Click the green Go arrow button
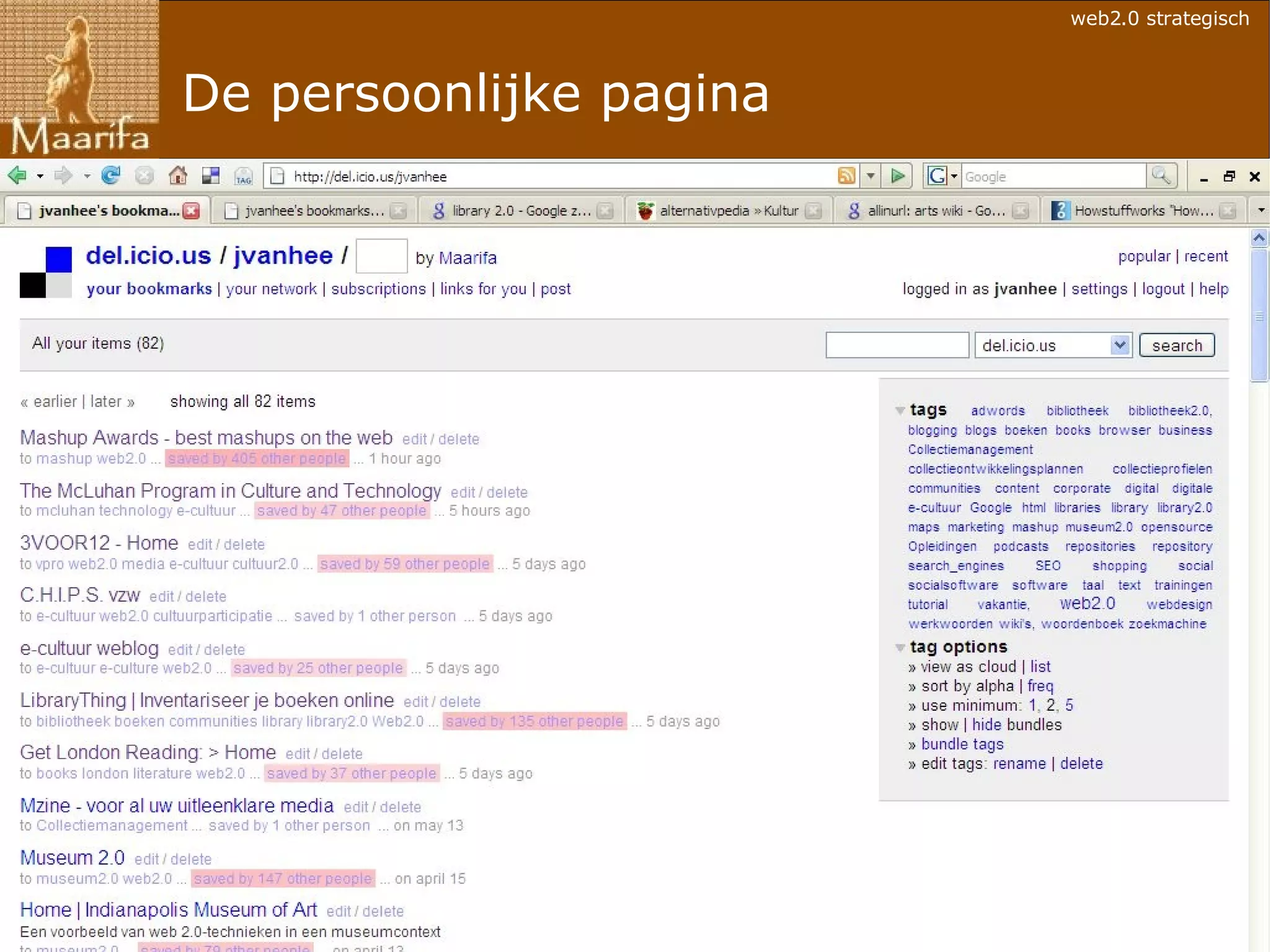 tap(897, 176)
